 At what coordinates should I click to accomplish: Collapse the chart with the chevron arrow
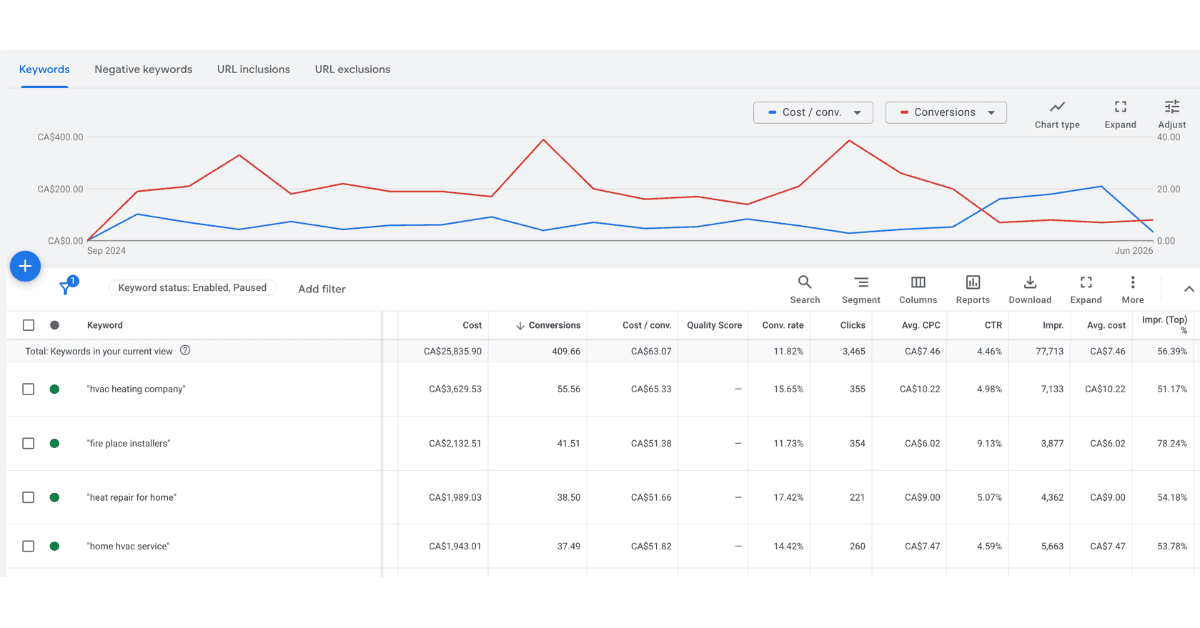click(x=1189, y=289)
